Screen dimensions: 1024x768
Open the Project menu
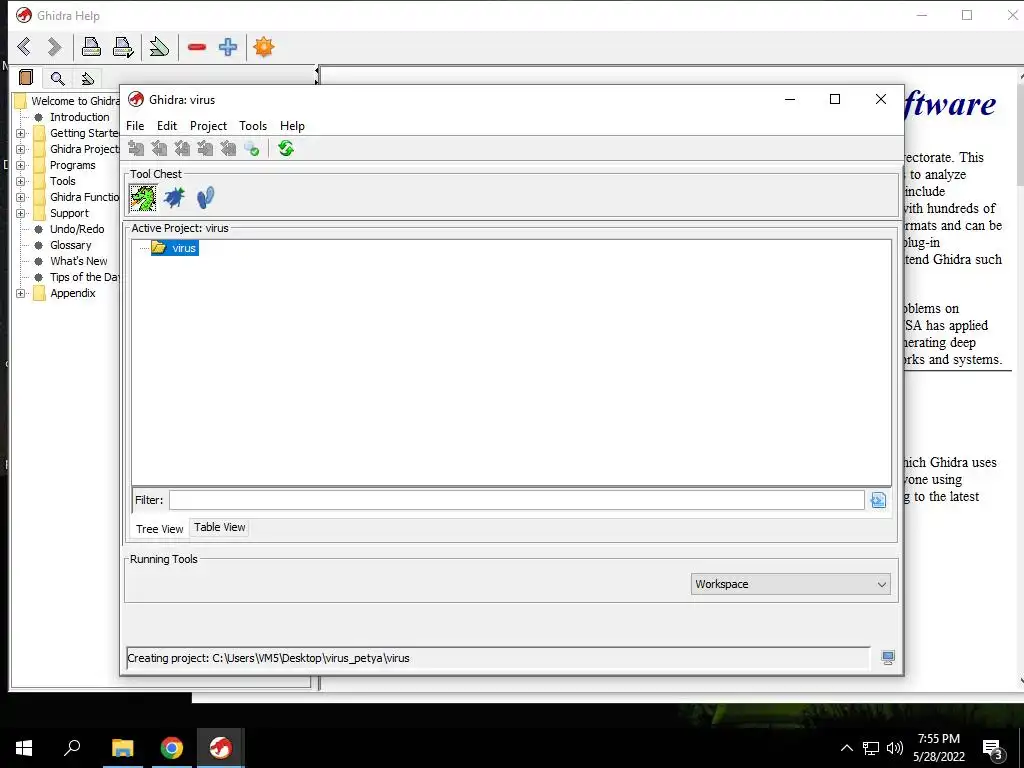click(208, 126)
